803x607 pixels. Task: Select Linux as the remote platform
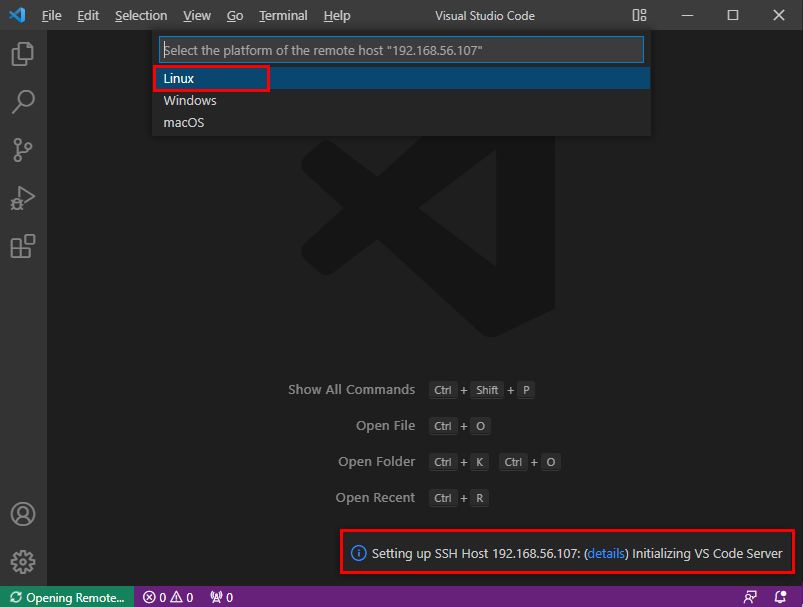pyautogui.click(x=402, y=78)
